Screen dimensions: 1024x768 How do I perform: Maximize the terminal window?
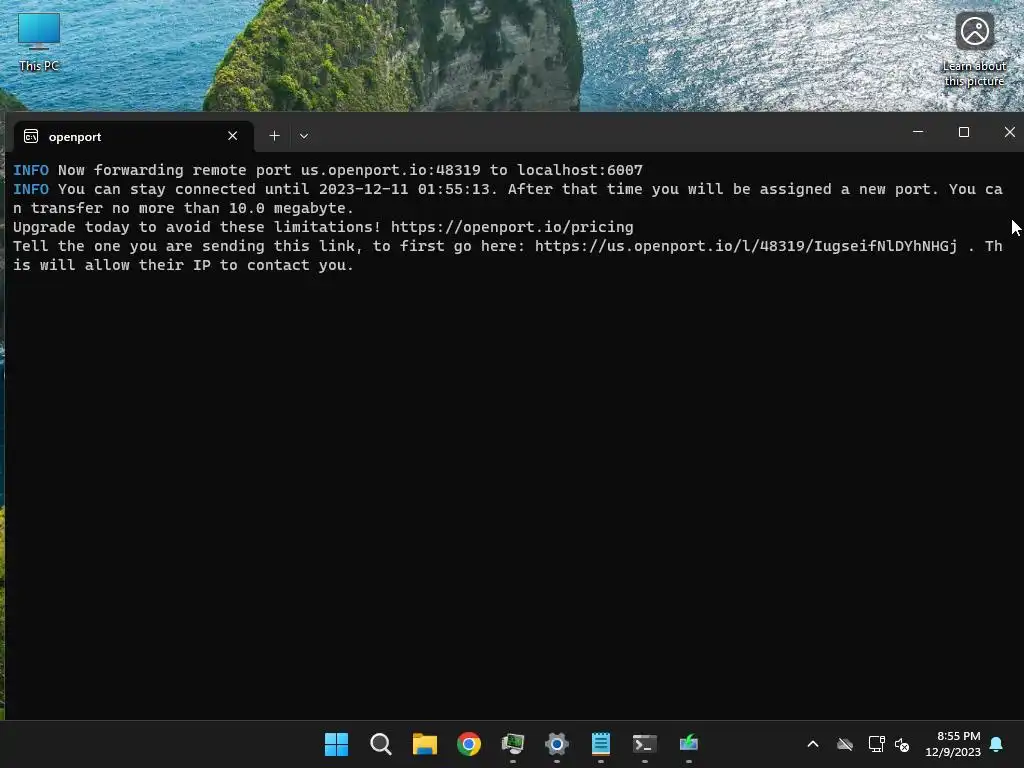[963, 132]
